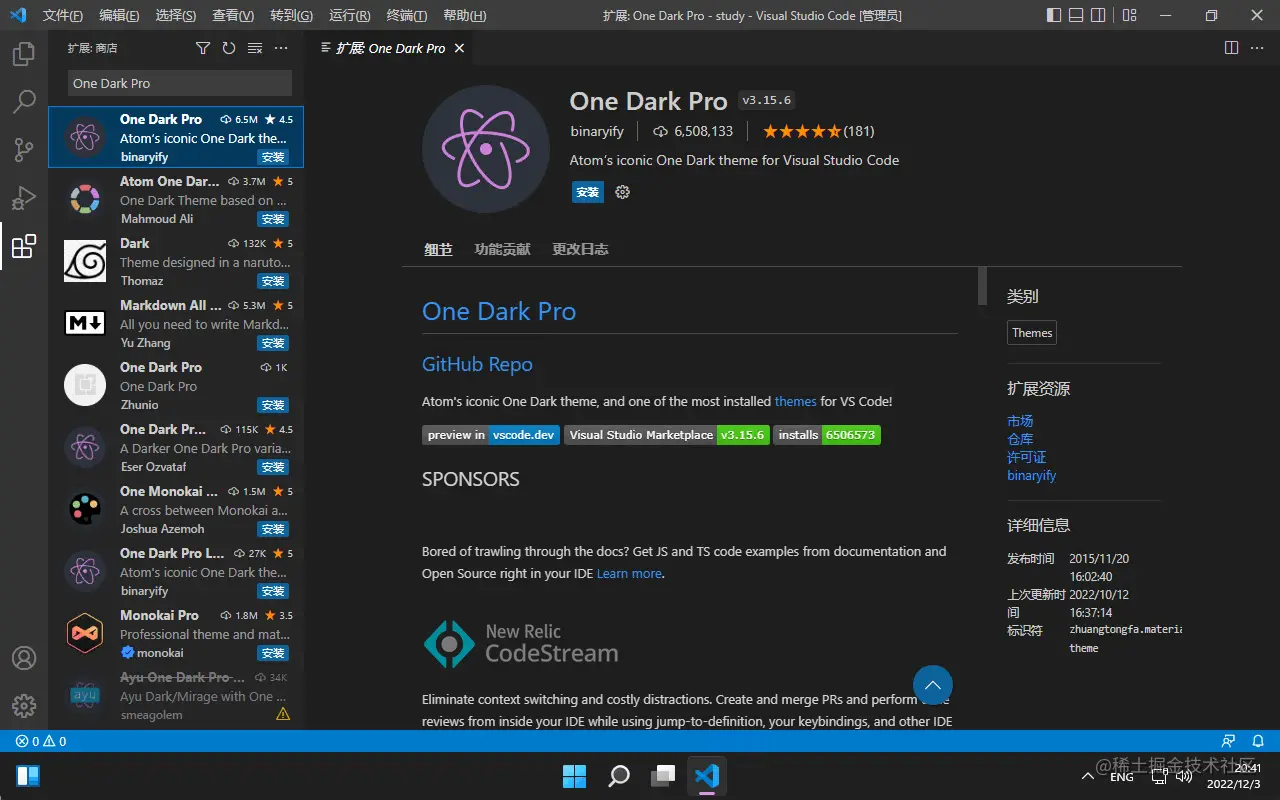Open taskbar search magnifier
Image resolution: width=1280 pixels, height=800 pixels.
(619, 775)
